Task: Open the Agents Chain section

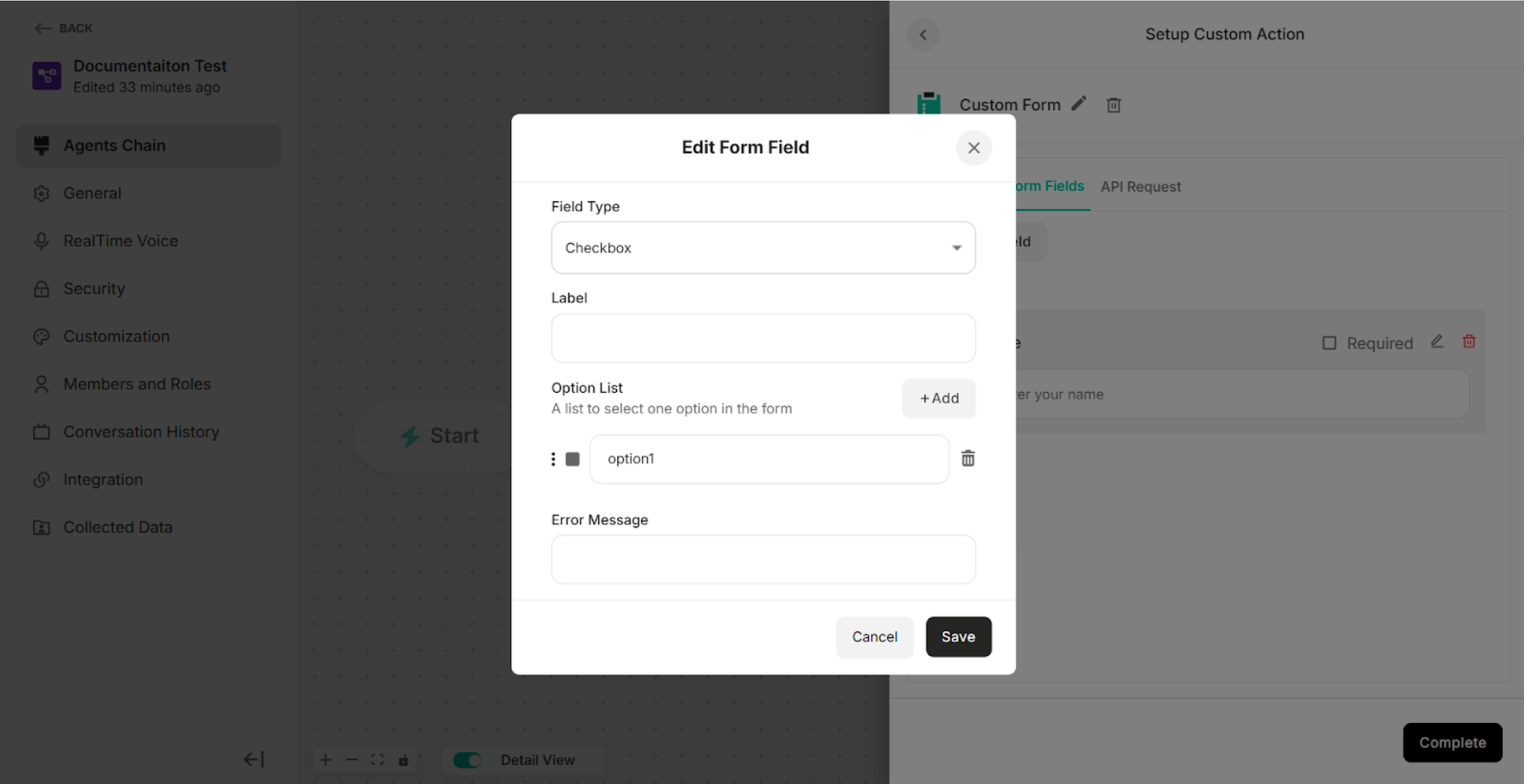Action: tap(114, 145)
